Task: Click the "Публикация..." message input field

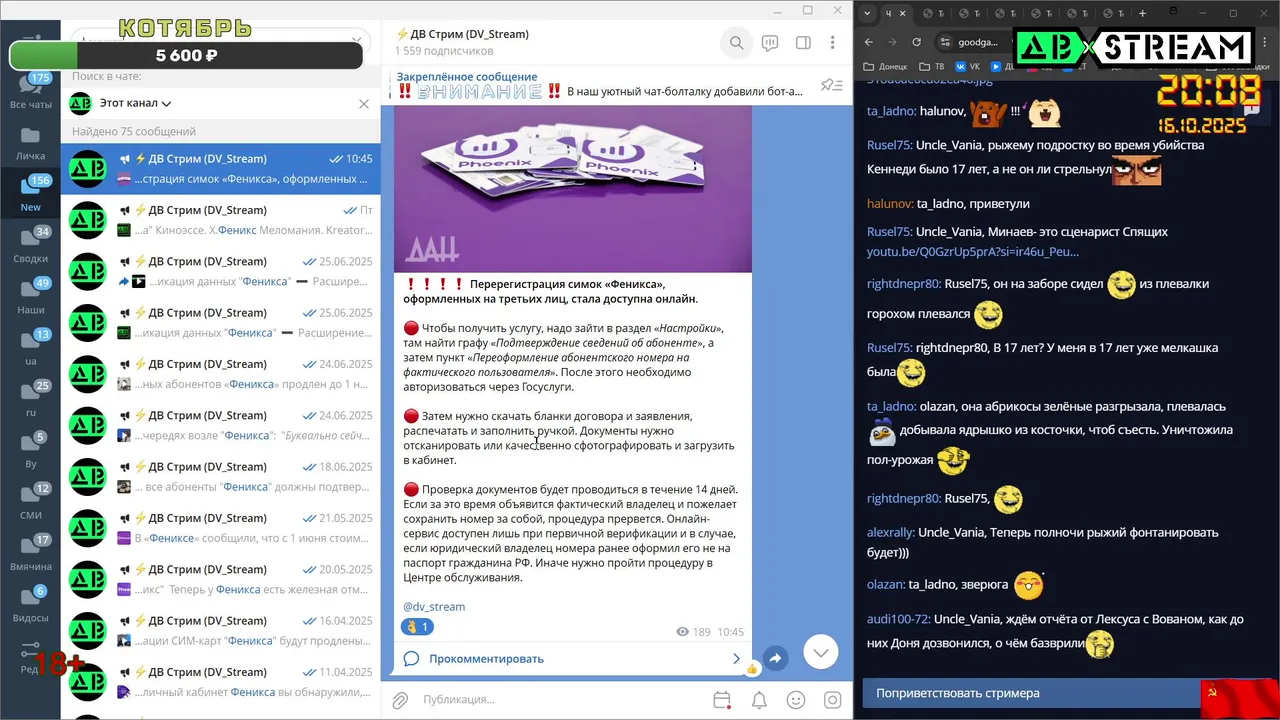Action: pyautogui.click(x=560, y=700)
